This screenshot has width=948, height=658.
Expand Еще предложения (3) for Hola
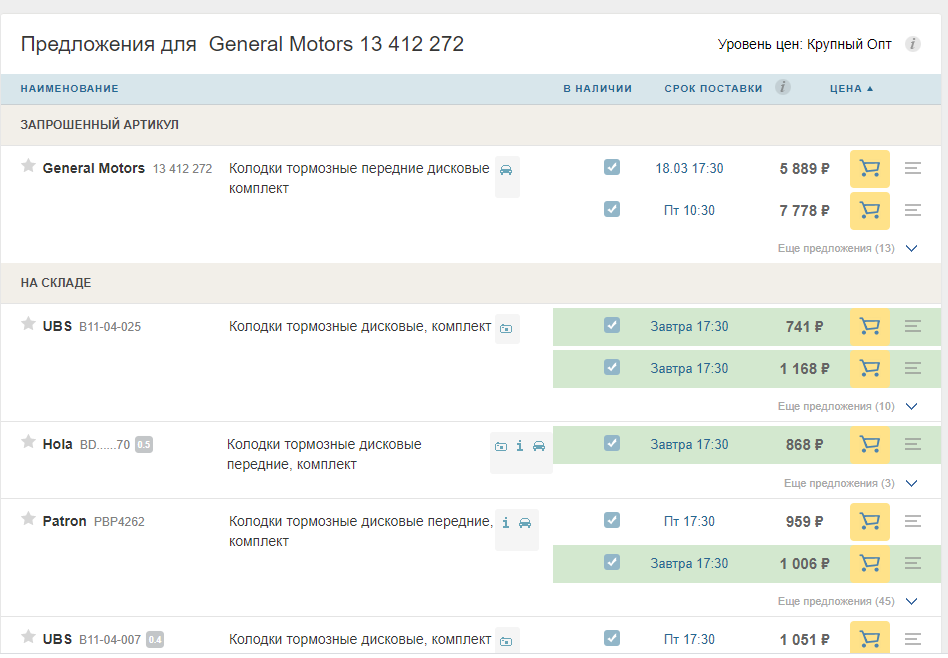click(851, 483)
